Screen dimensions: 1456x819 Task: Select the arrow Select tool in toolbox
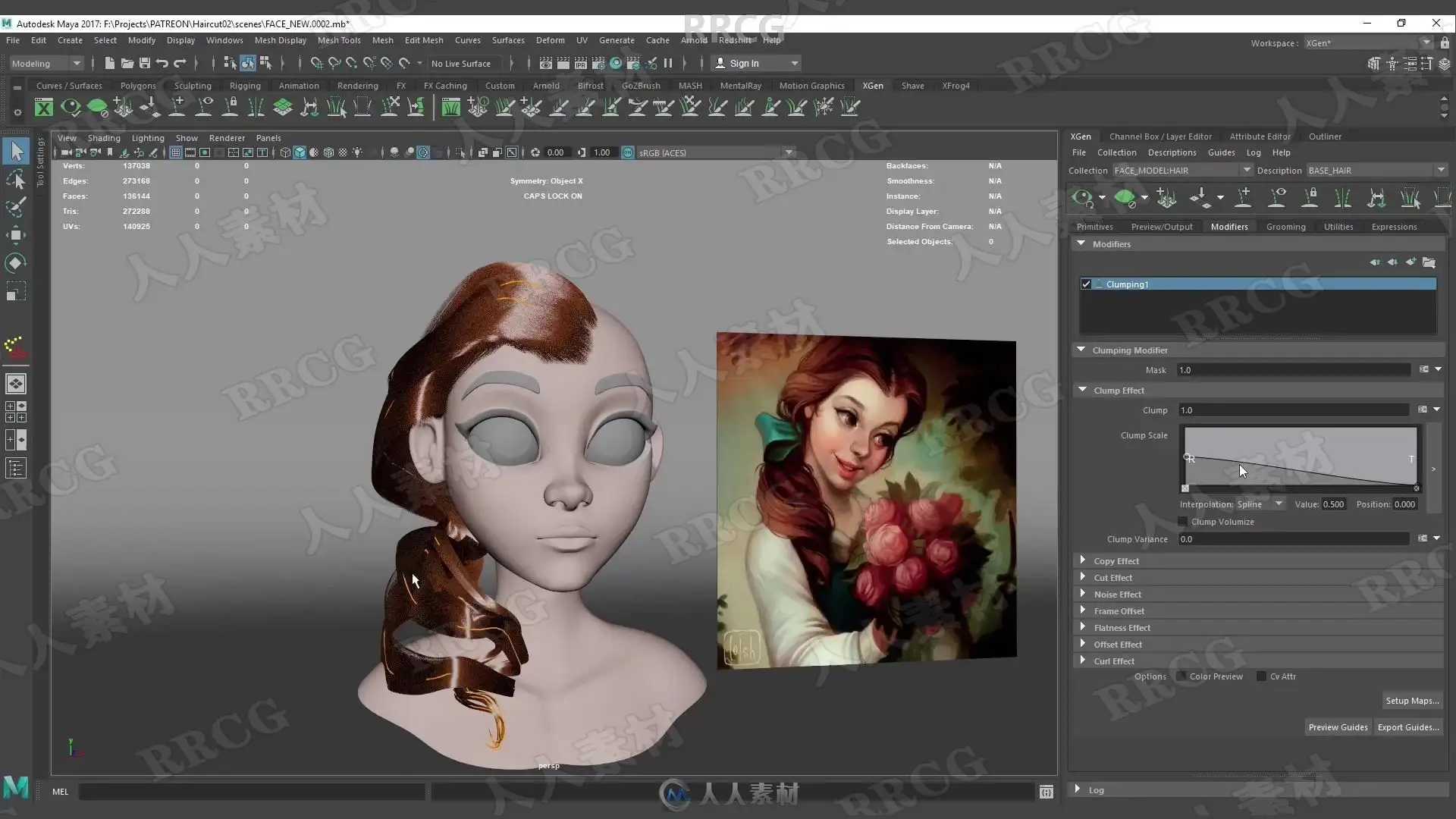click(x=17, y=151)
